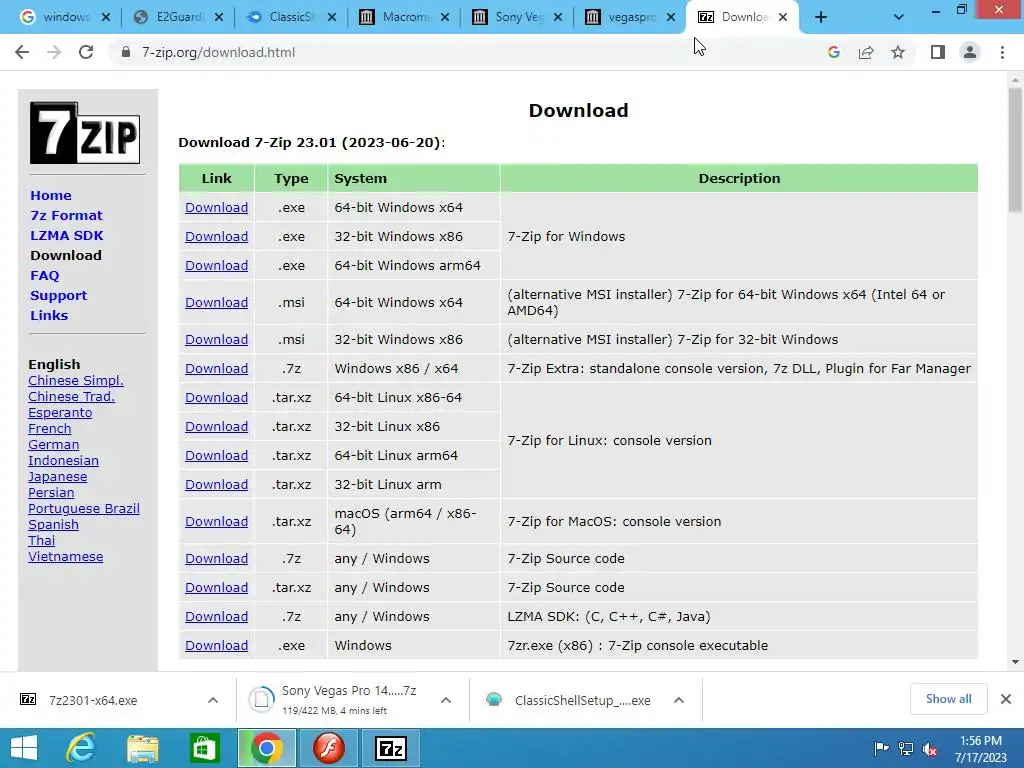Download the 64-bit Linux x86-64 tar.xz
Viewport: 1024px width, 768px height.
pyautogui.click(x=216, y=398)
